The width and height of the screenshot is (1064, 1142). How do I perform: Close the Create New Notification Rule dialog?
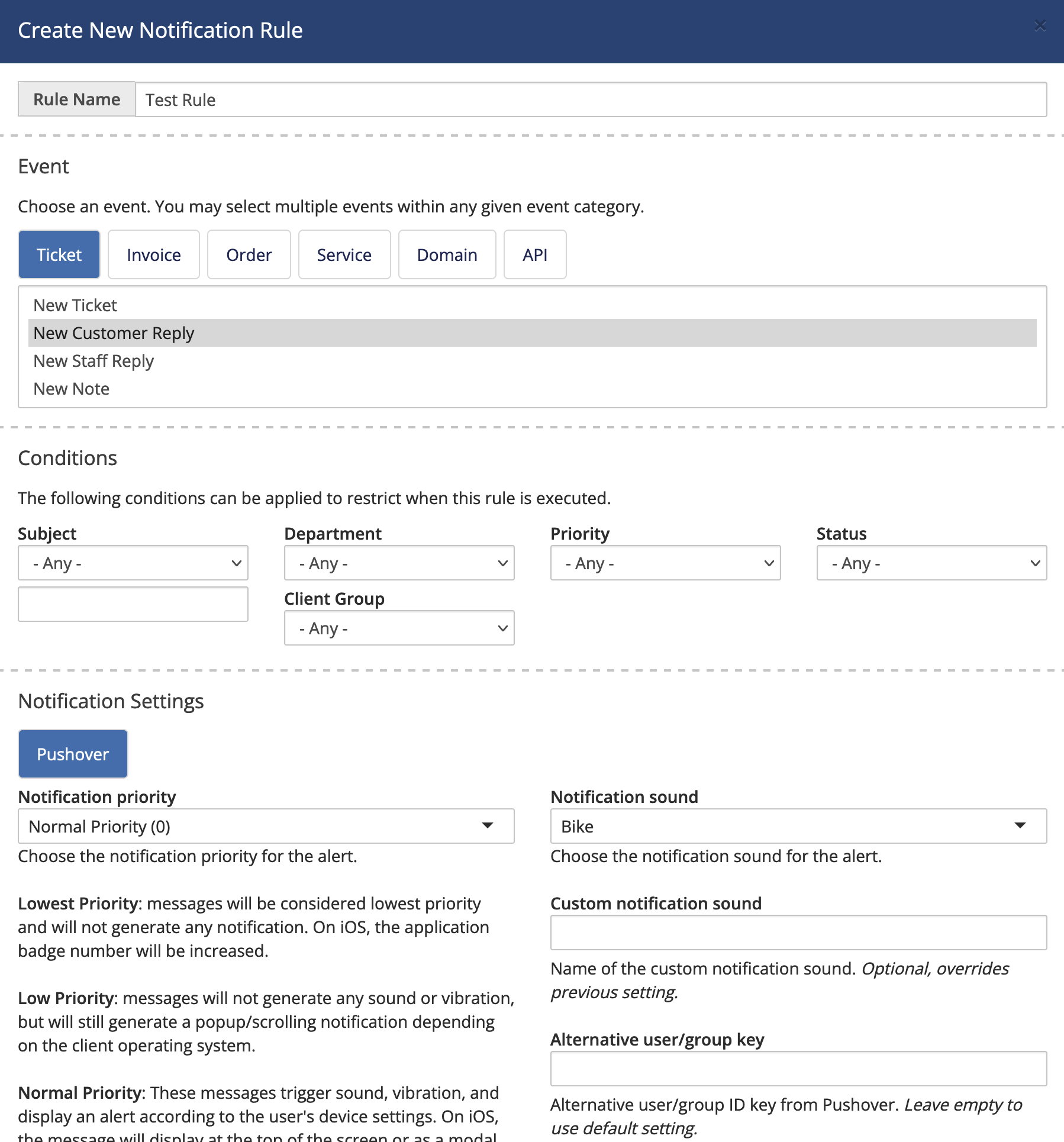pos(1040,26)
